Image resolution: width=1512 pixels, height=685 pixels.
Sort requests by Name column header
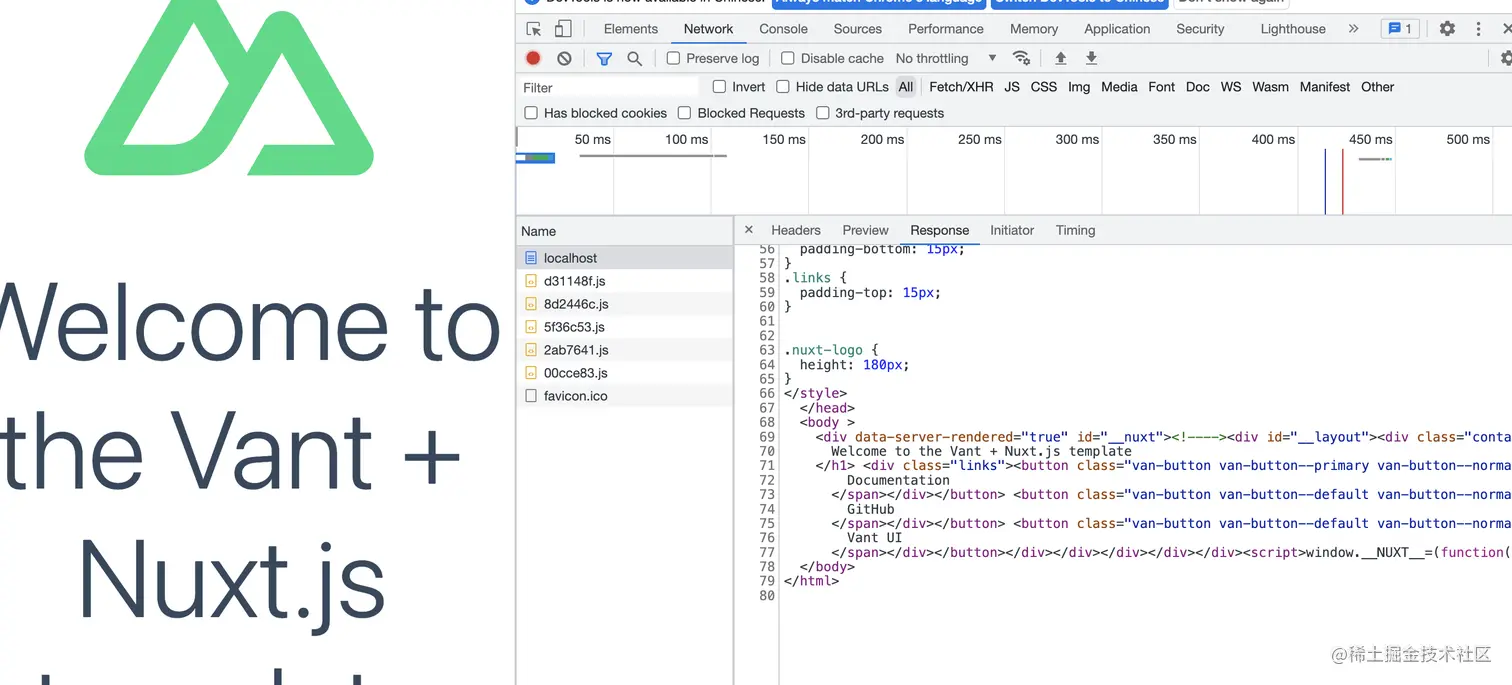625,231
